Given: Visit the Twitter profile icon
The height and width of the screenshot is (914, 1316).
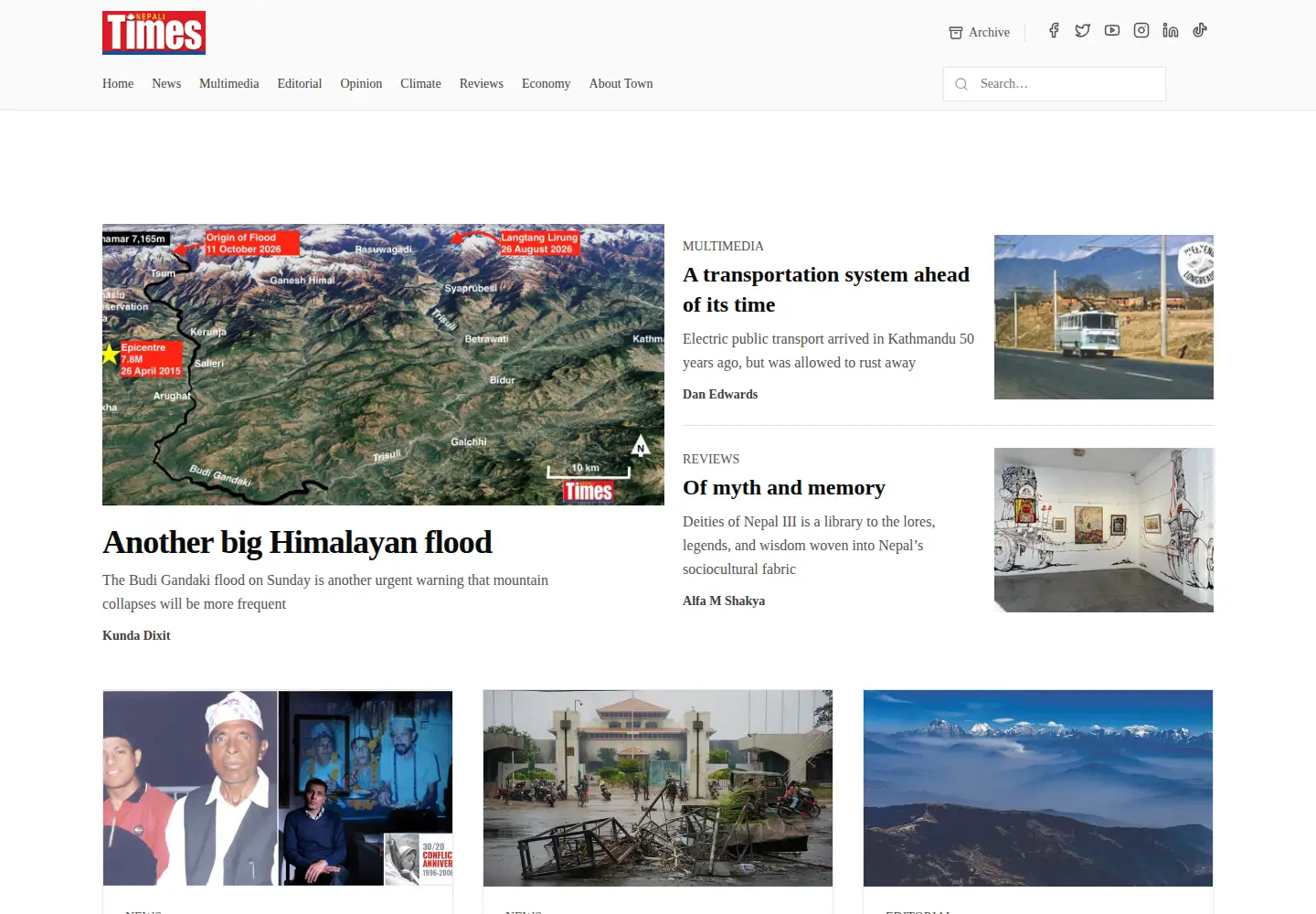Looking at the screenshot, I should pos(1083,30).
